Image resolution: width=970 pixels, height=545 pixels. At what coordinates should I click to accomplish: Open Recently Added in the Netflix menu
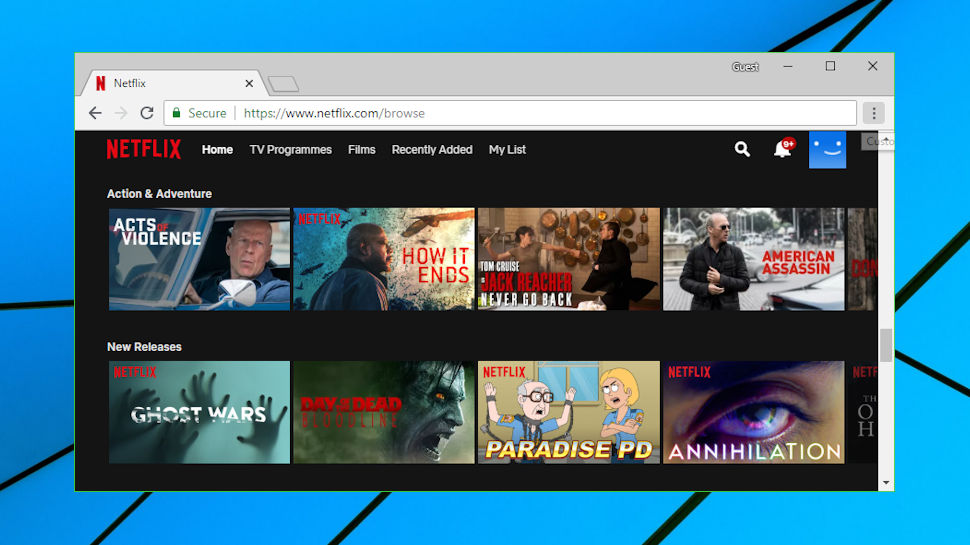point(432,150)
